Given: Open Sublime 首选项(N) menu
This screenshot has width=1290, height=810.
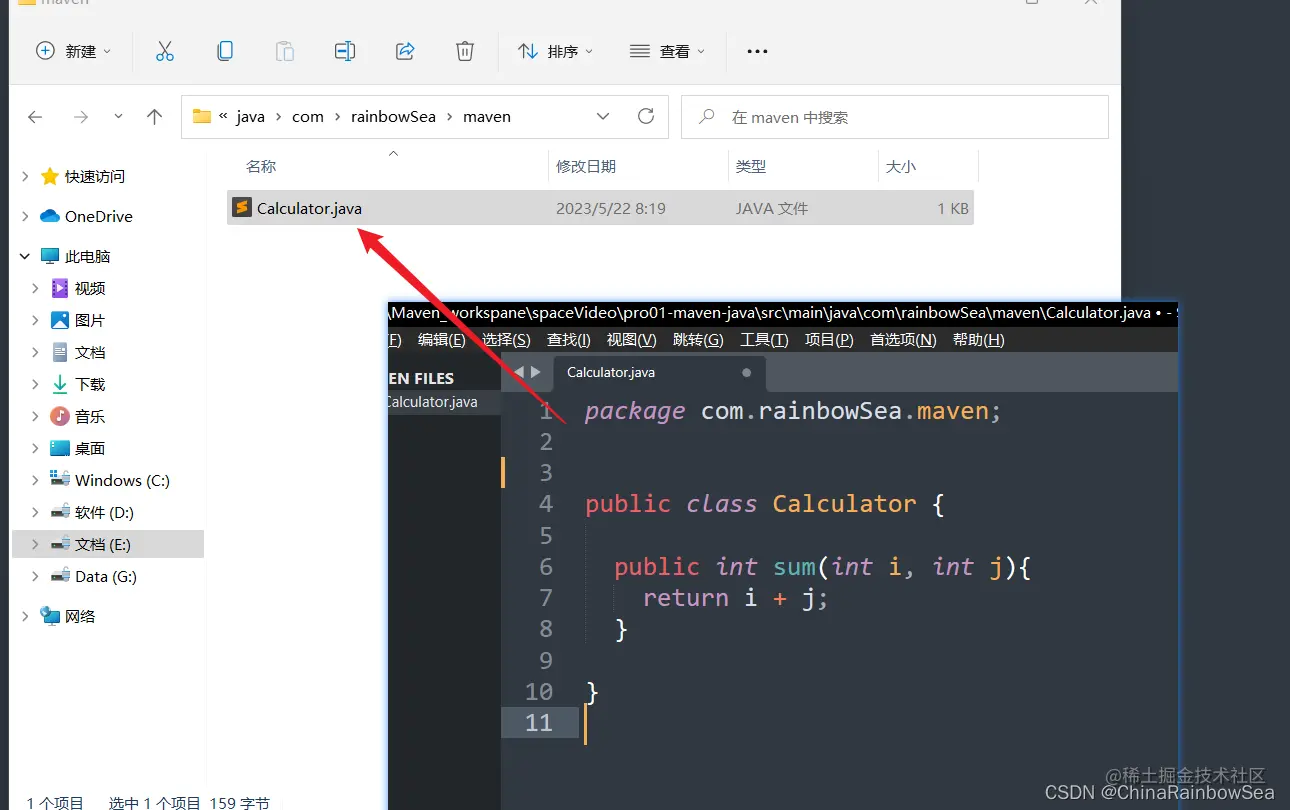Looking at the screenshot, I should point(903,340).
